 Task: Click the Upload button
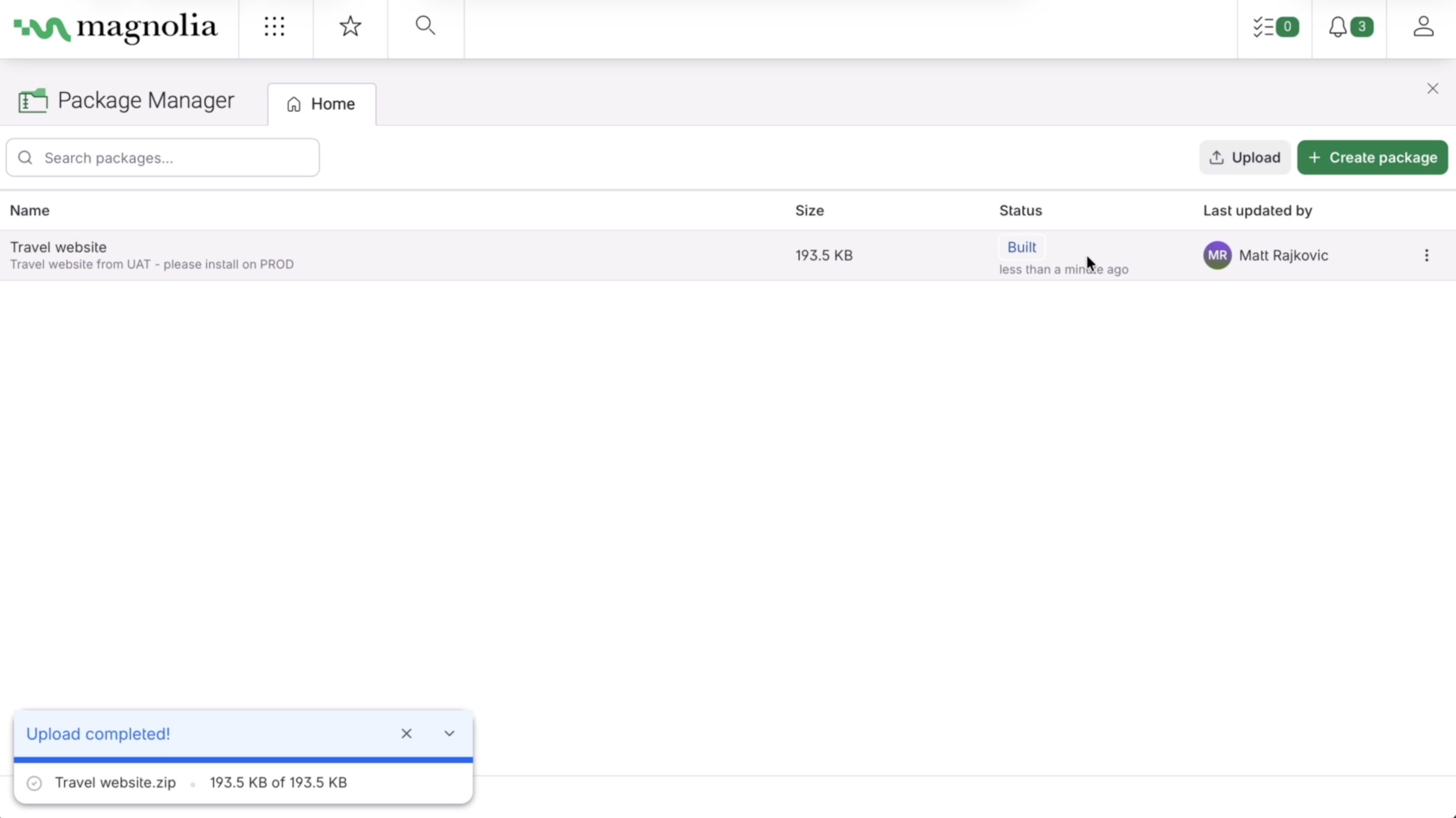tap(1245, 157)
